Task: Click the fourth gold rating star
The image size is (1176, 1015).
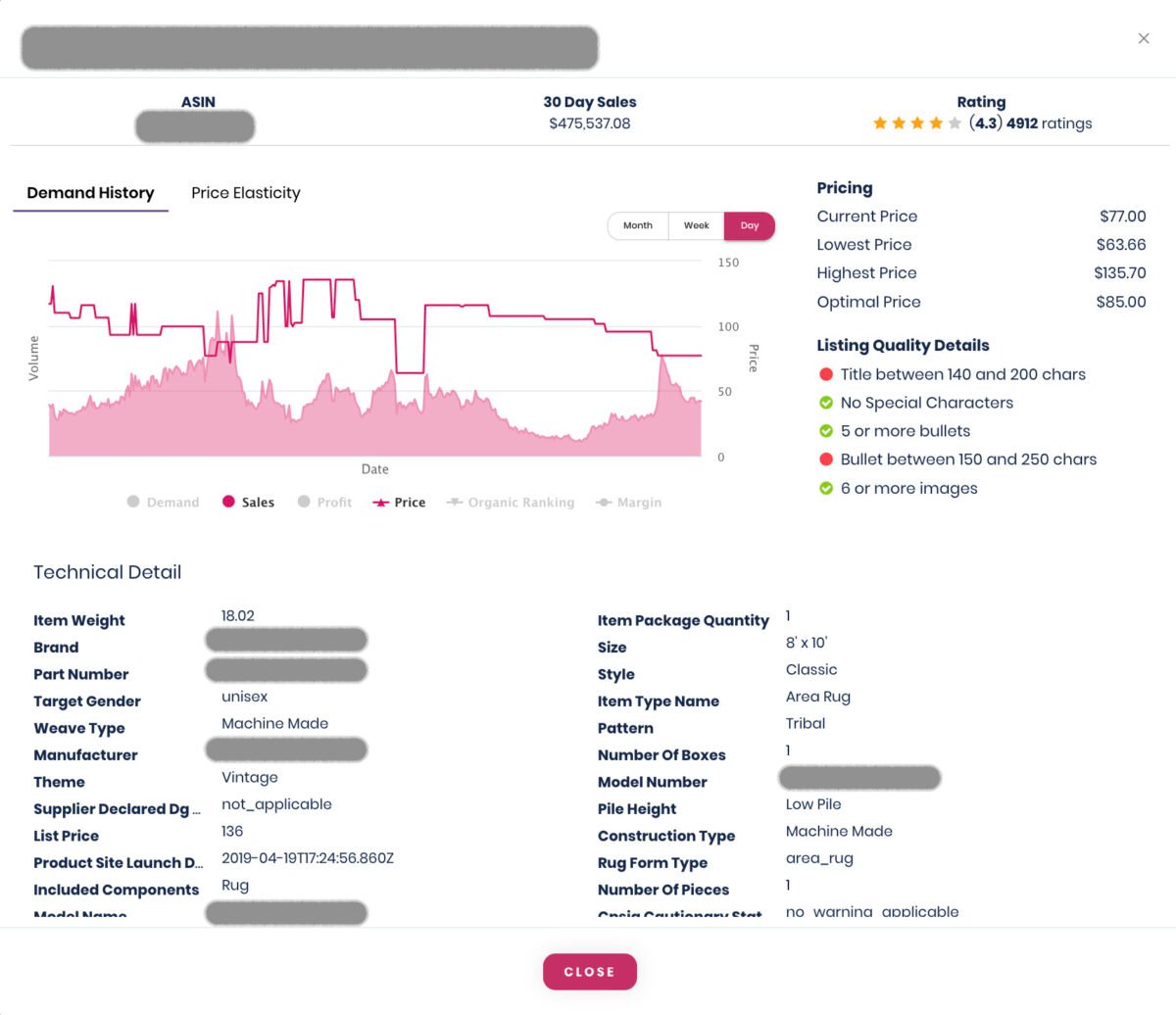Action: 936,122
